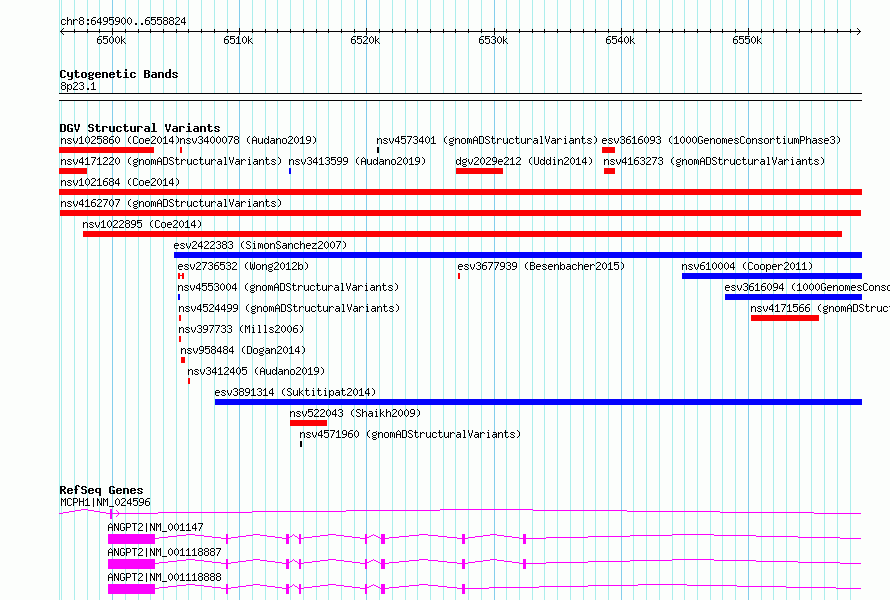Open nsv3400078 (Audano2019) variant

tap(248, 140)
